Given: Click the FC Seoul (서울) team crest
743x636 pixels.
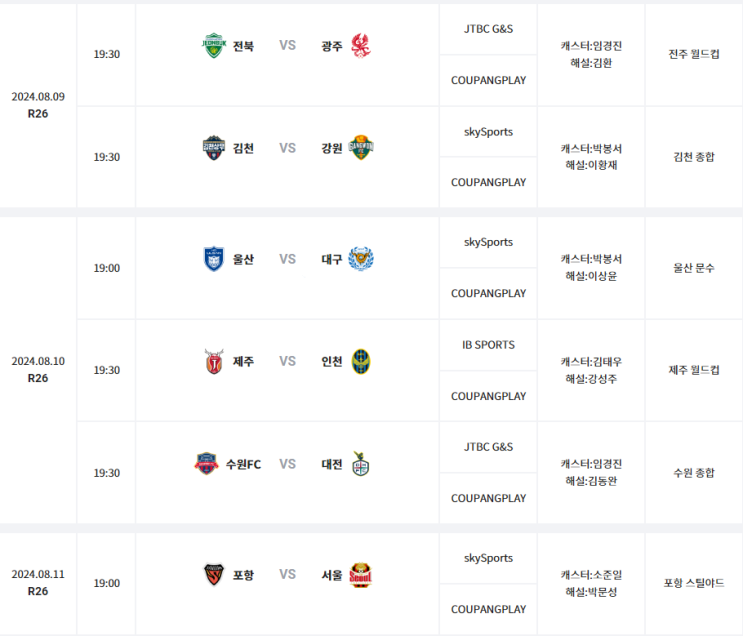Looking at the screenshot, I should pos(361,575).
